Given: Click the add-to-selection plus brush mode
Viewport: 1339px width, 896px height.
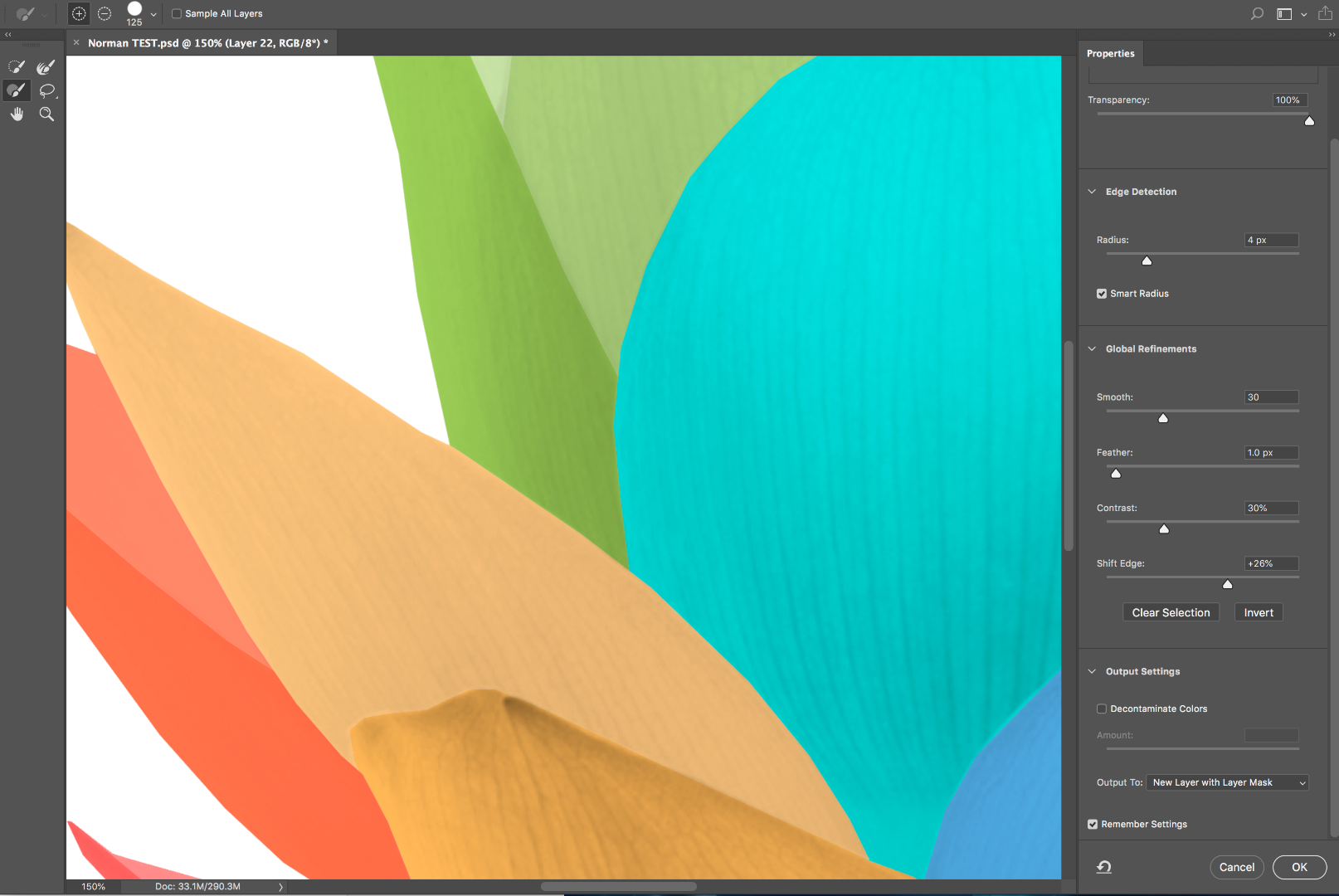Looking at the screenshot, I should coord(78,13).
